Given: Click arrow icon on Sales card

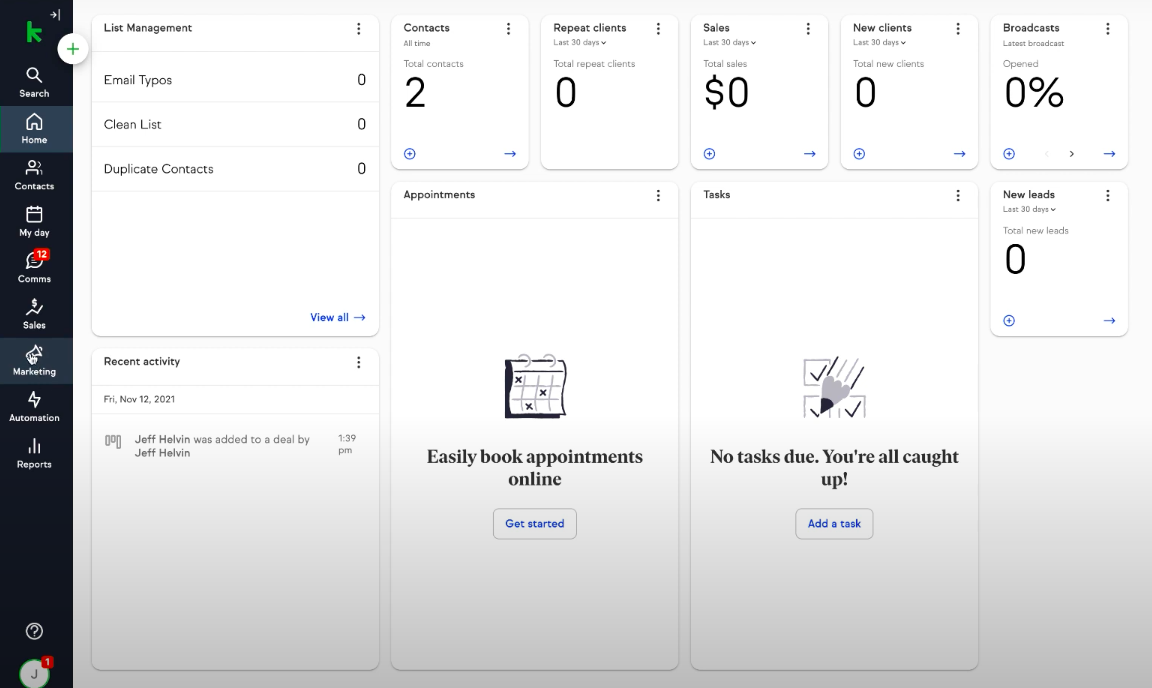Looking at the screenshot, I should (x=810, y=154).
